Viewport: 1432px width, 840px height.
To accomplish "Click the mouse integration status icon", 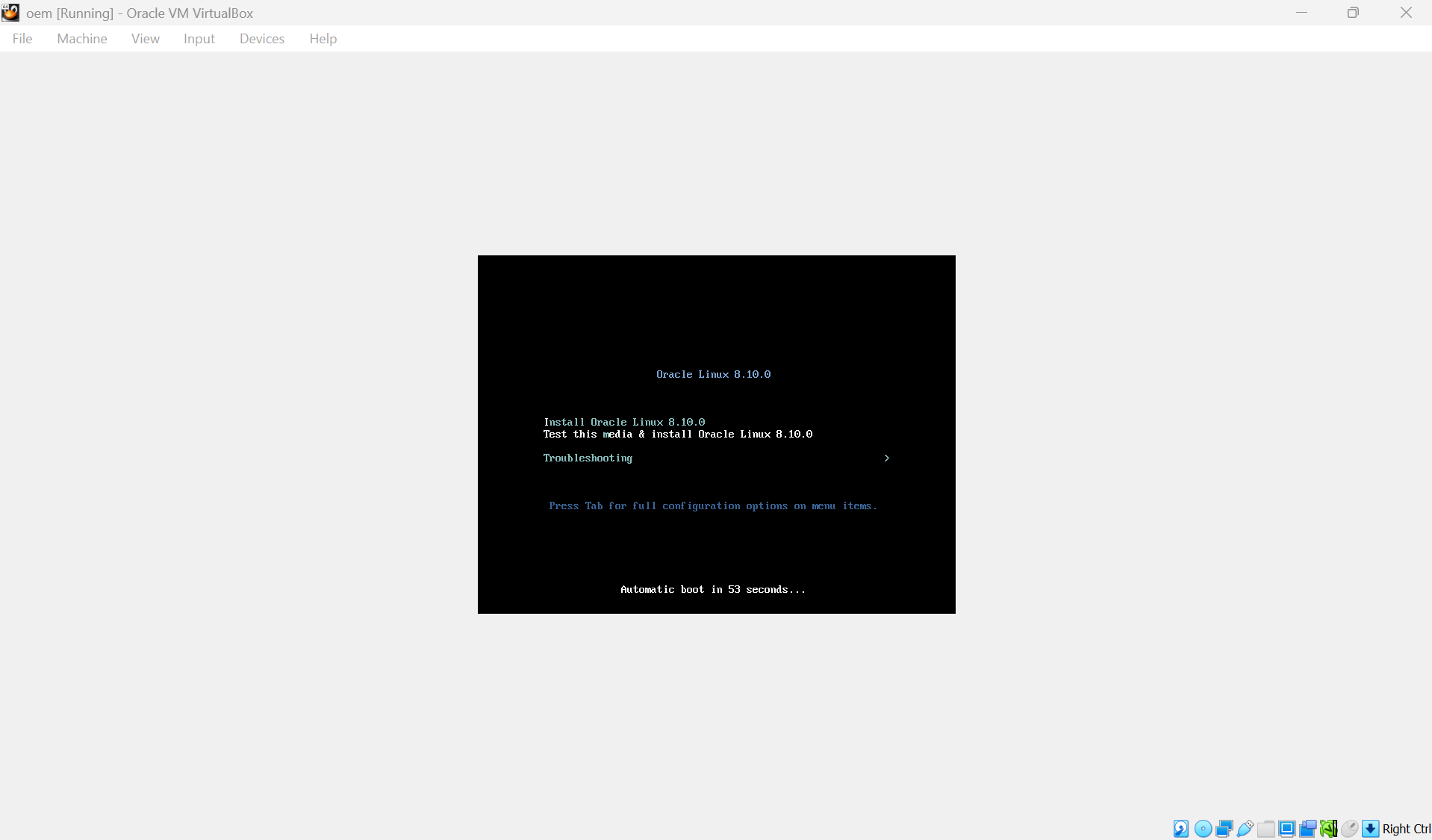I will 1350,829.
